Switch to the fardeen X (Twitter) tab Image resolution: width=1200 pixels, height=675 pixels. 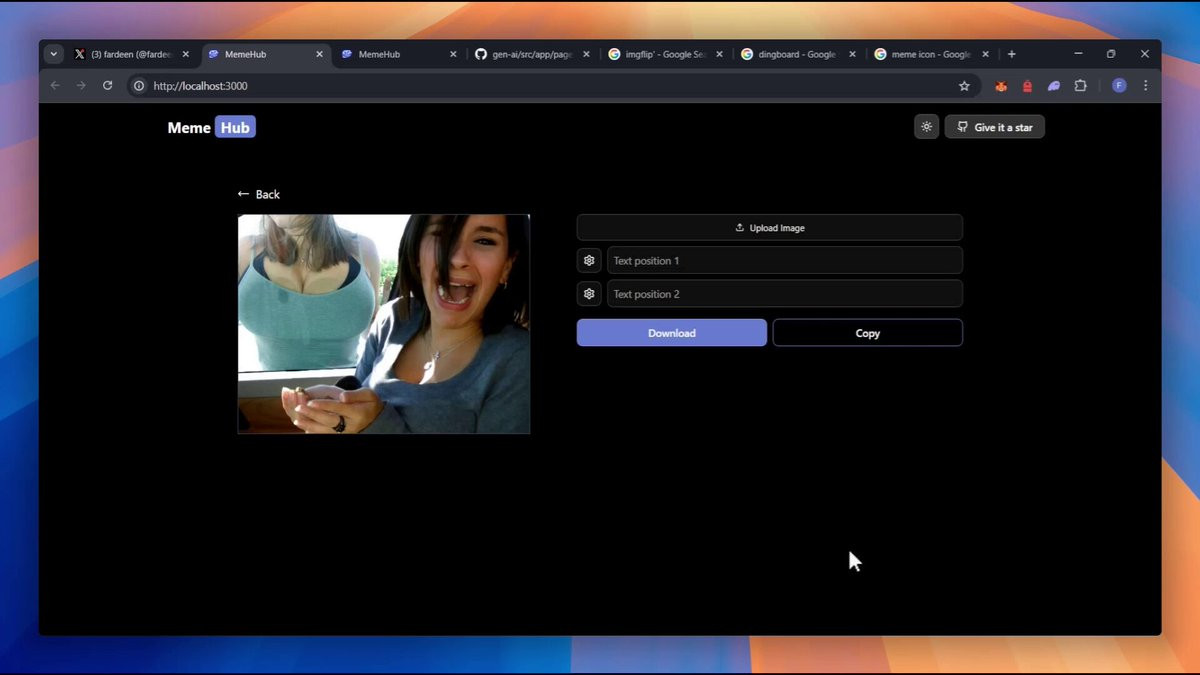pos(130,54)
